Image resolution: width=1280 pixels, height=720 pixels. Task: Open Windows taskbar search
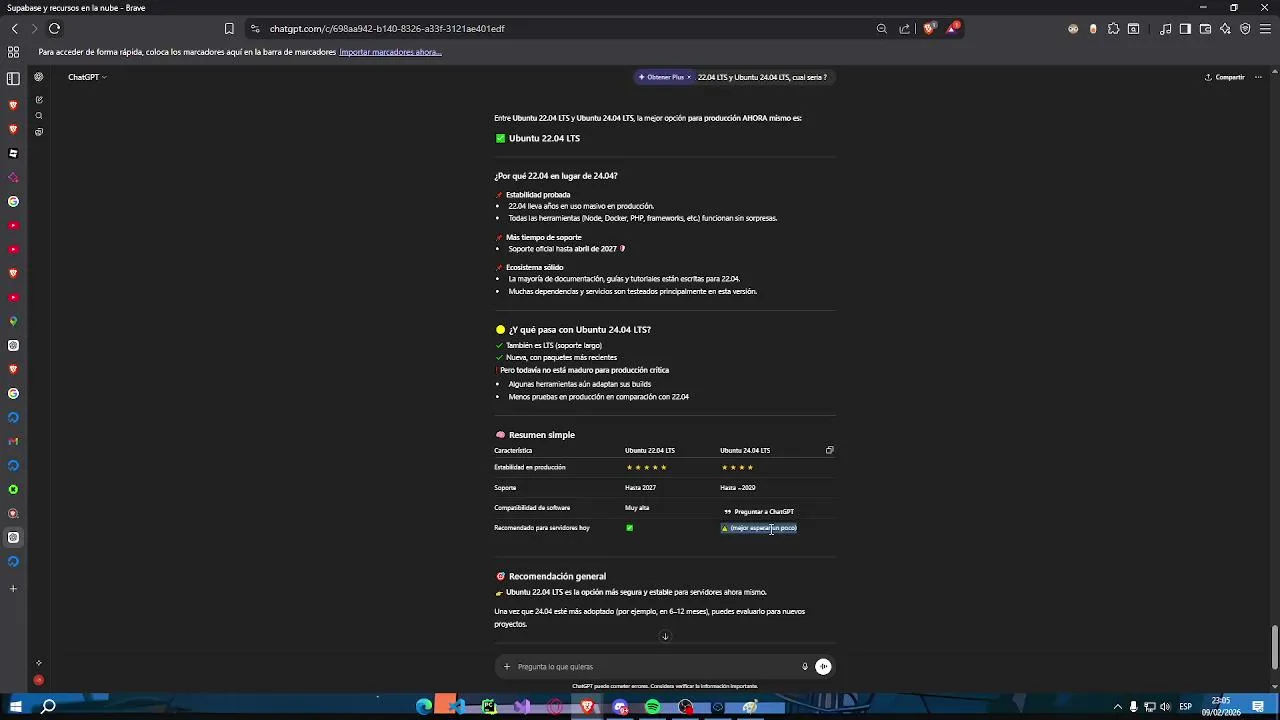pos(48,707)
